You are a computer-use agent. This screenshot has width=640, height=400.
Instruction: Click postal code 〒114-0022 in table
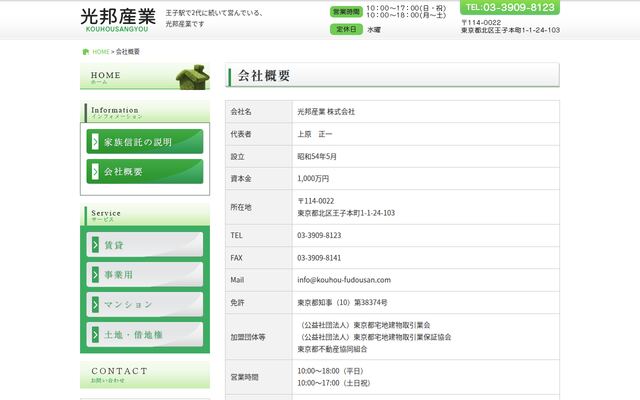[x=316, y=201]
